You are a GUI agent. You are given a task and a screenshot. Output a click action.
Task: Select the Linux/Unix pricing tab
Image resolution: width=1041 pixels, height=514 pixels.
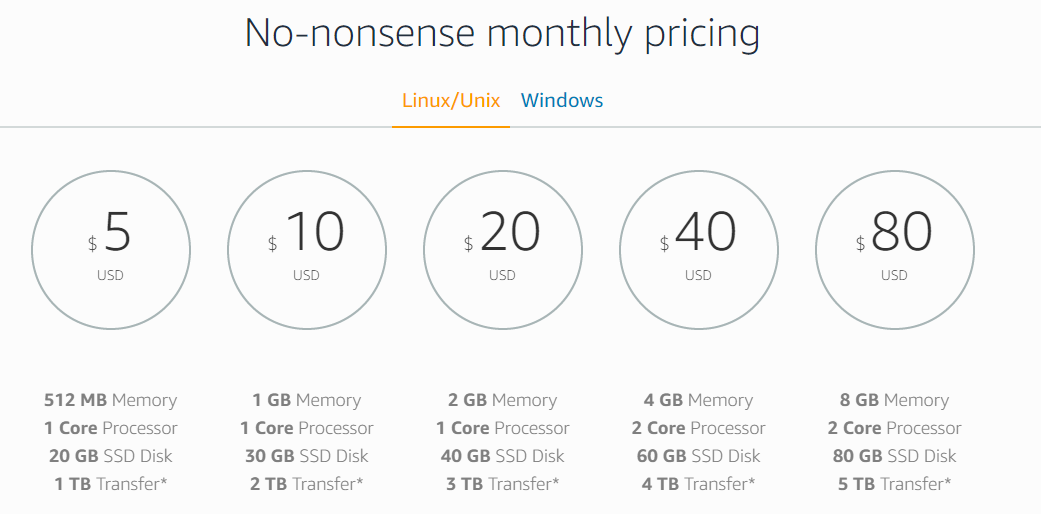tap(451, 101)
